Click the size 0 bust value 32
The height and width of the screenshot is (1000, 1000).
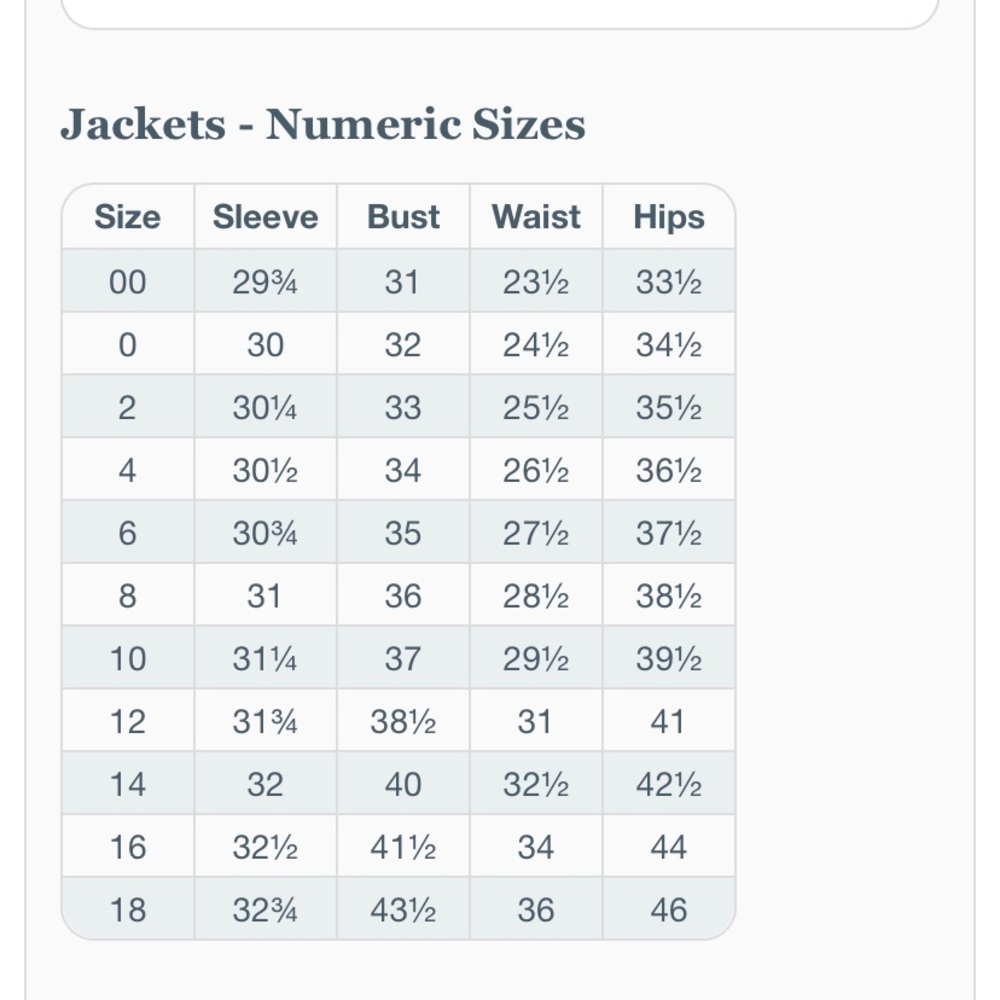pyautogui.click(x=402, y=345)
